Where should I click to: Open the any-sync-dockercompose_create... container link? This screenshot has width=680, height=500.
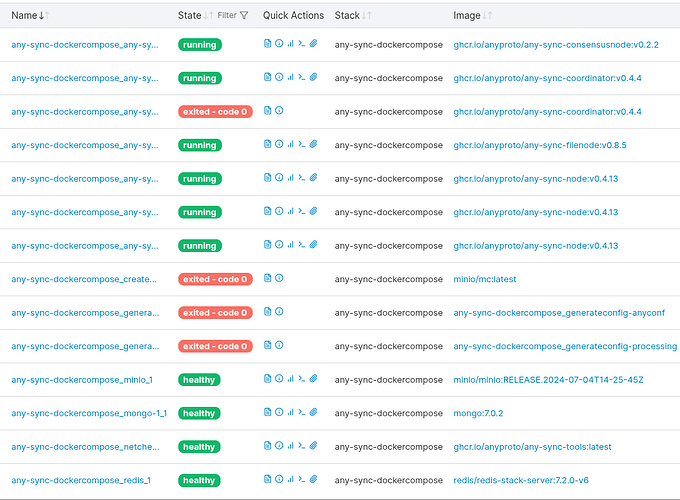tap(84, 279)
